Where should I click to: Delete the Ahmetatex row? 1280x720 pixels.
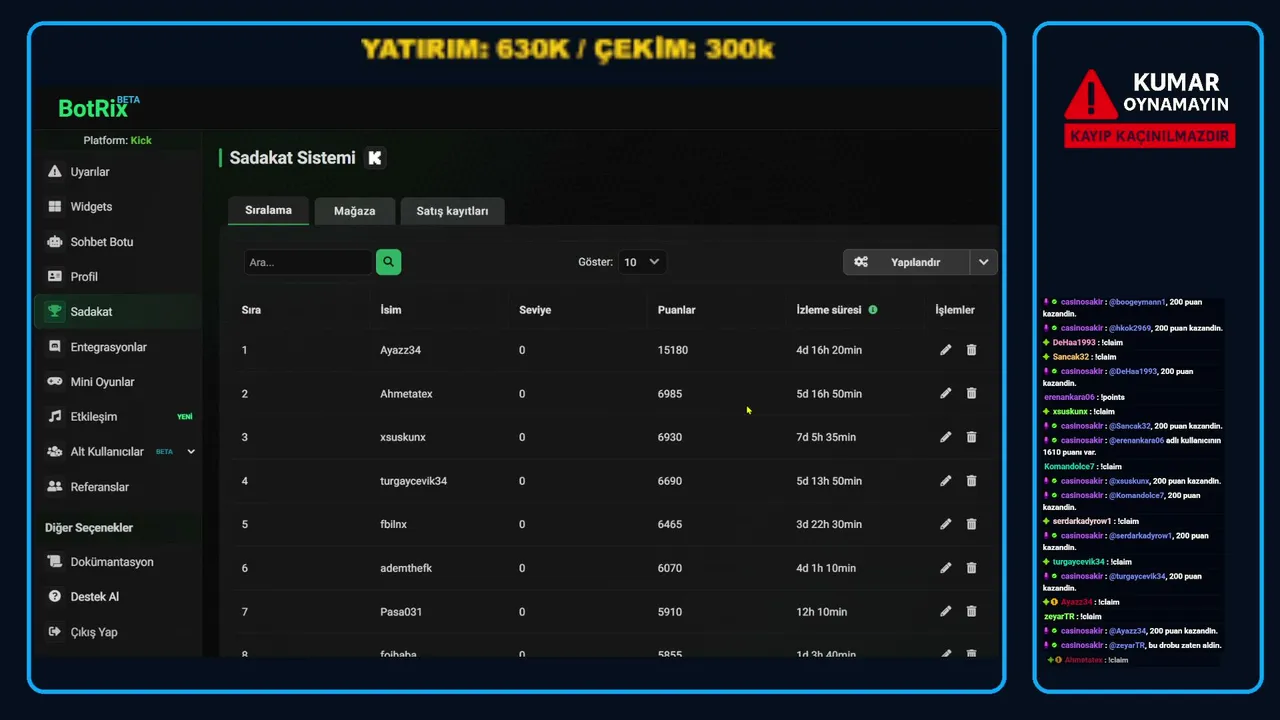point(971,394)
